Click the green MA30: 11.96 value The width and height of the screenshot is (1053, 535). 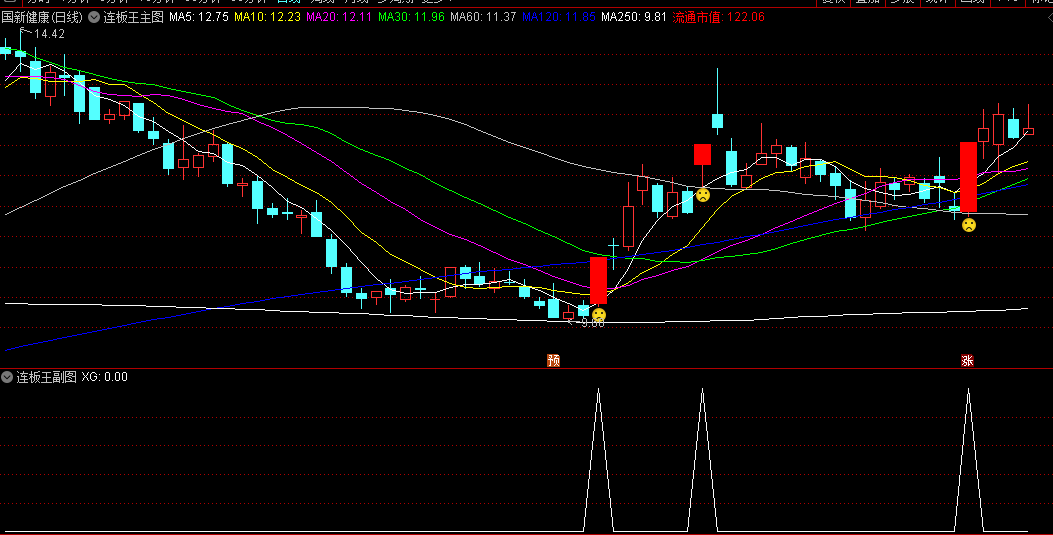tap(411, 17)
